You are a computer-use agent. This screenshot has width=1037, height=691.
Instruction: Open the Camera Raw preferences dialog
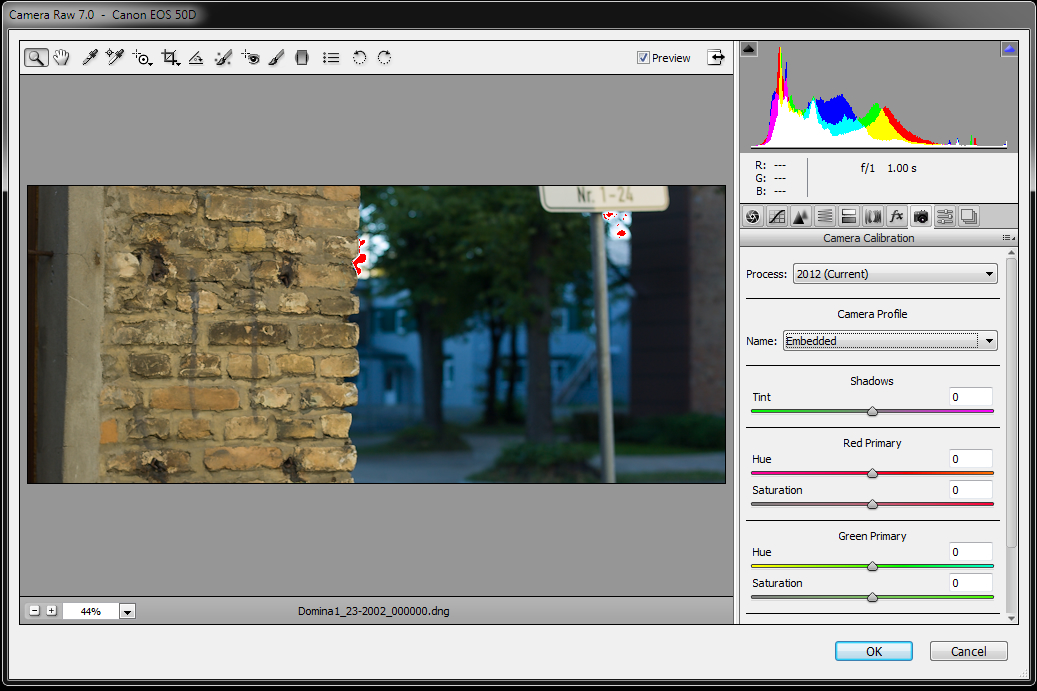(x=331, y=58)
